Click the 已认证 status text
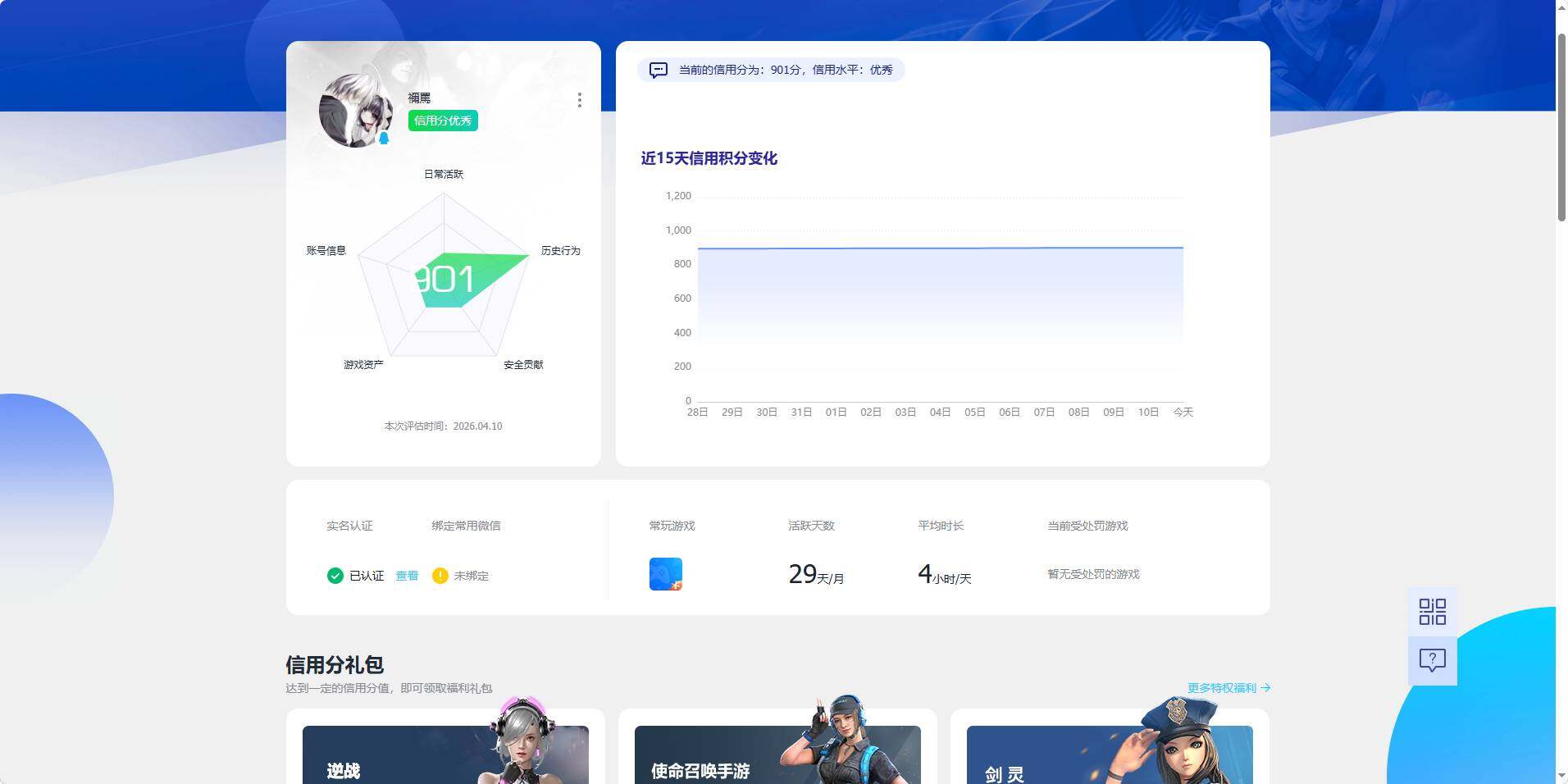 (x=367, y=576)
